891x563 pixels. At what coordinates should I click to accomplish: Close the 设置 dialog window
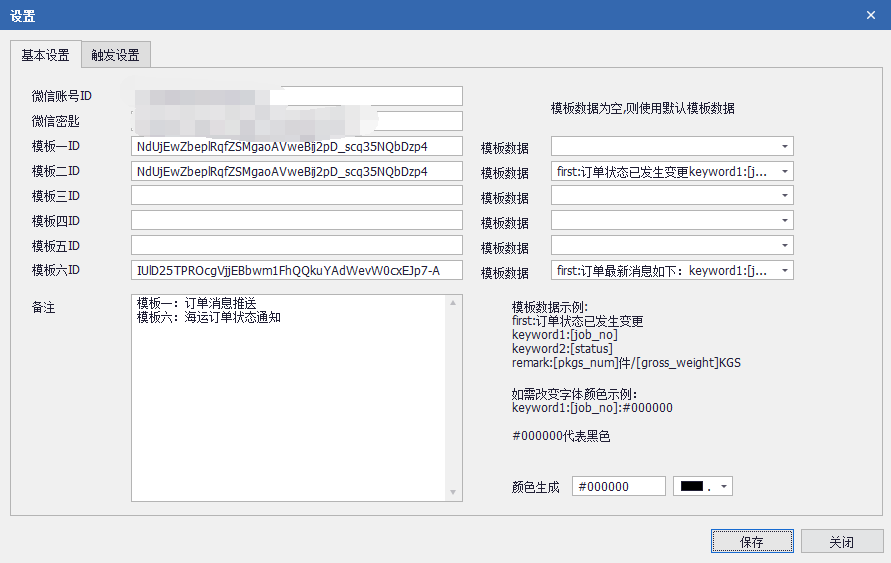(870, 15)
